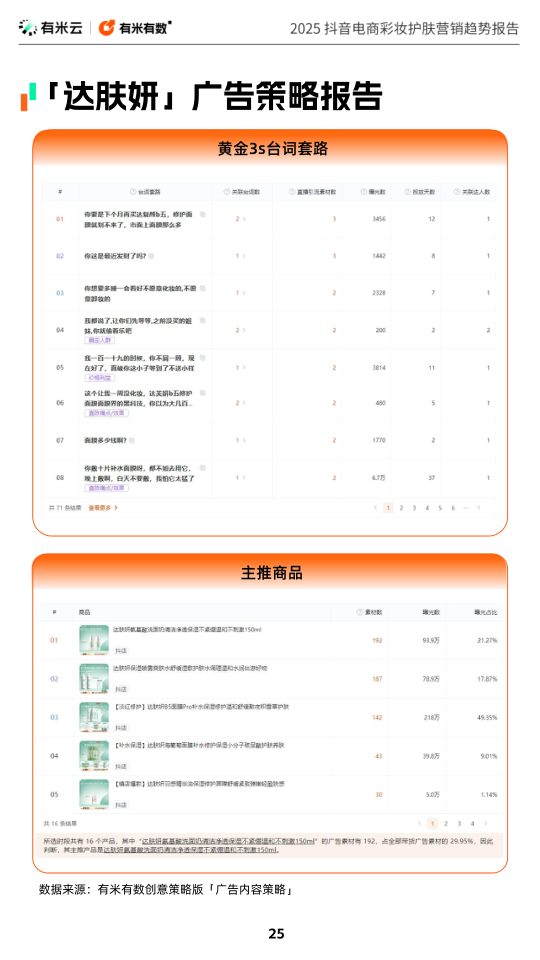Screen dimensions: 540x960
Task: Click the help icon beside 关联台词数 header
Action: [x=227, y=192]
